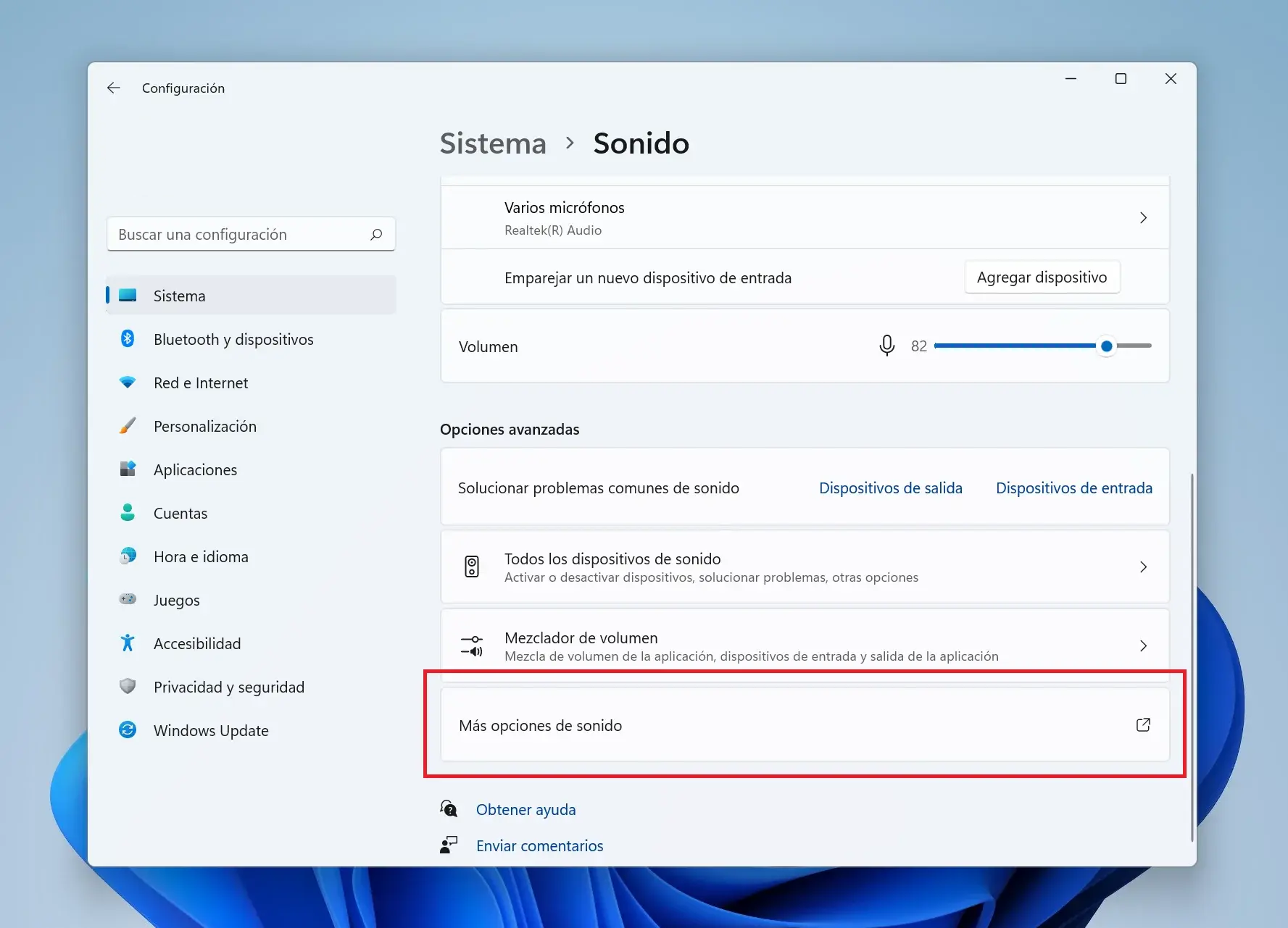Select the Bluetooth y dispositivos icon
Viewport: 1288px width, 928px height.
click(x=128, y=339)
